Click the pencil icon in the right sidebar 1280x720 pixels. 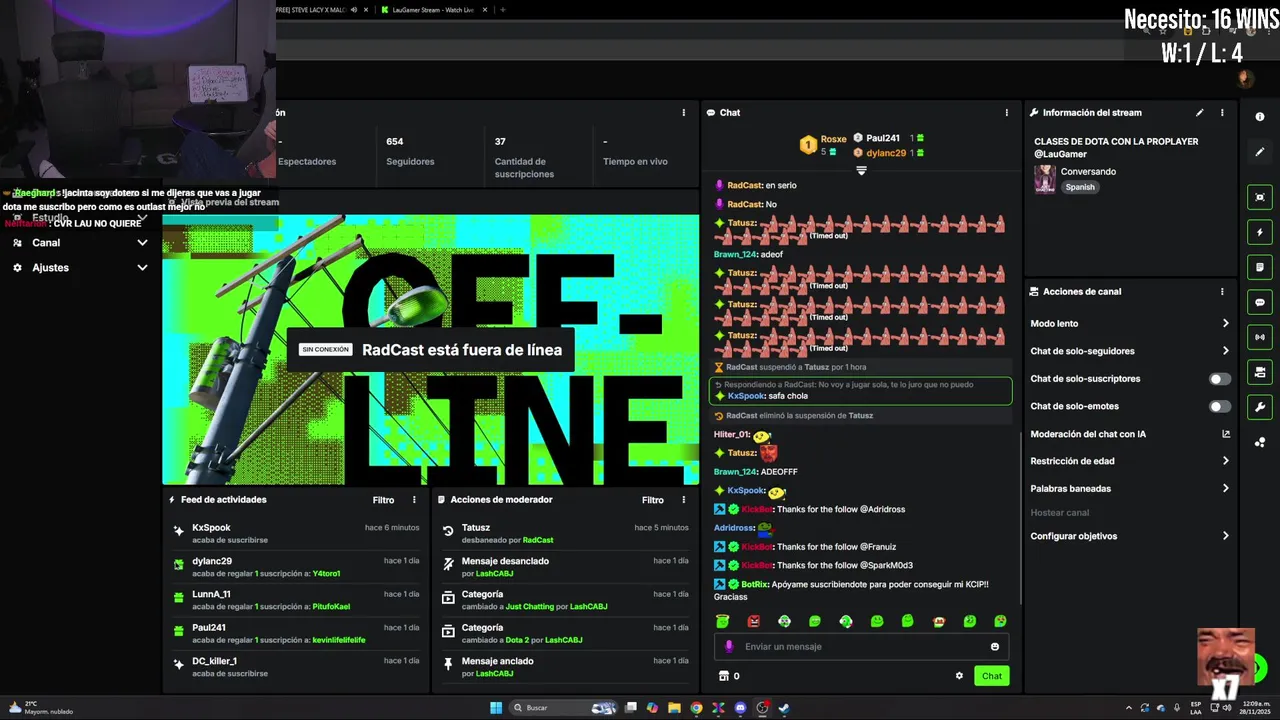point(1259,152)
